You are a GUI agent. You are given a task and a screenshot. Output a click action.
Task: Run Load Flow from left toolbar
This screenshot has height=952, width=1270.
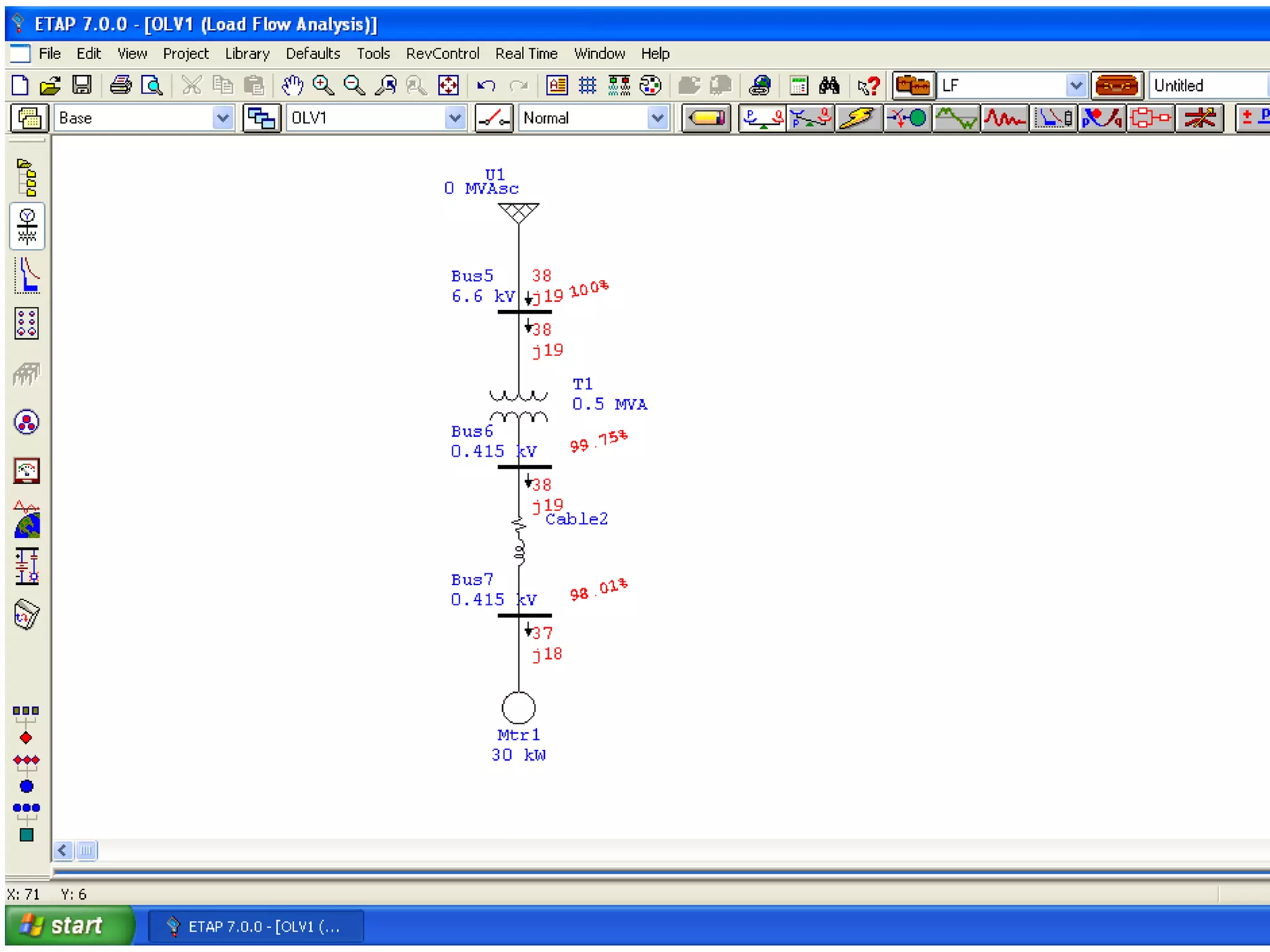27,226
